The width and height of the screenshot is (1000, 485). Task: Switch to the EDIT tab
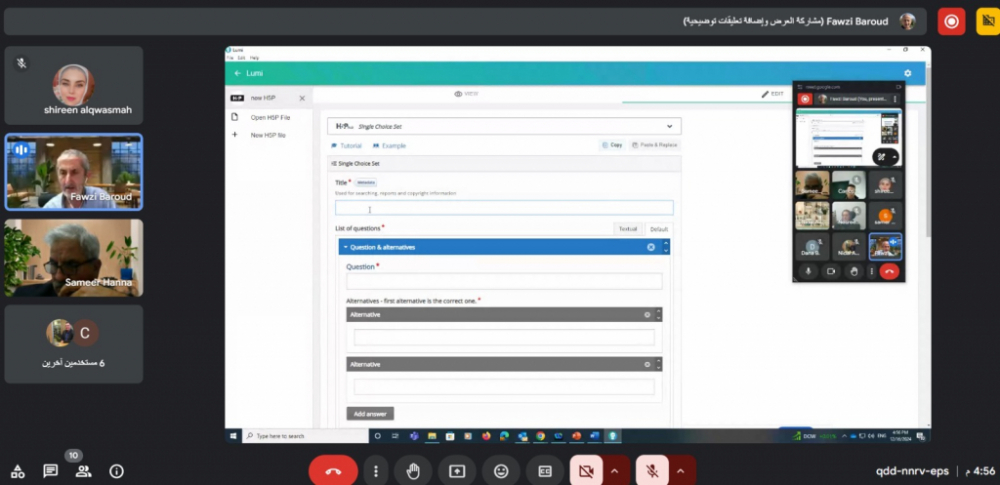coord(772,94)
